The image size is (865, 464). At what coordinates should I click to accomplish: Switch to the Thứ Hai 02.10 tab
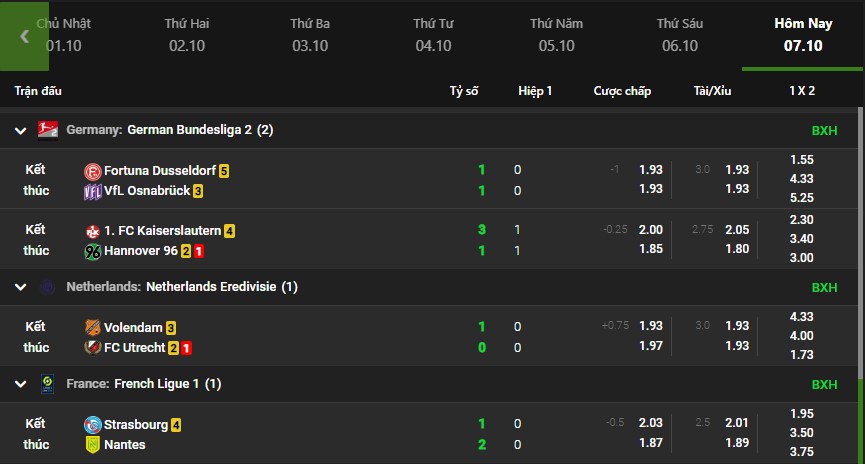[186, 35]
